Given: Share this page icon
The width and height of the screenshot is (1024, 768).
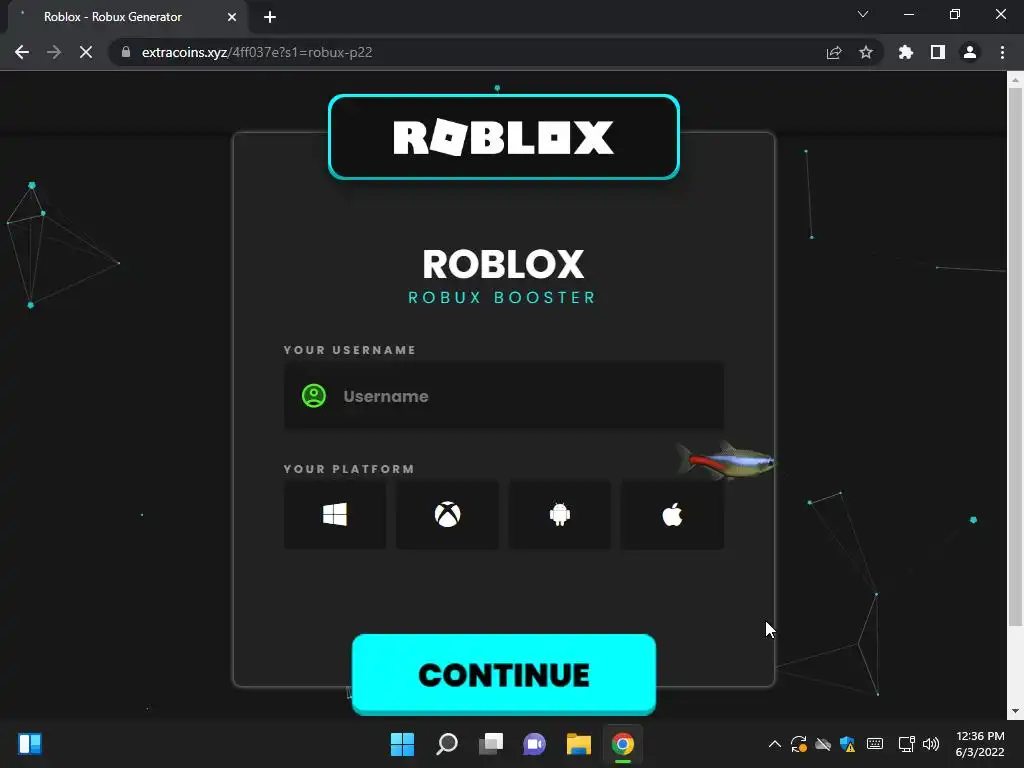Looking at the screenshot, I should [834, 52].
